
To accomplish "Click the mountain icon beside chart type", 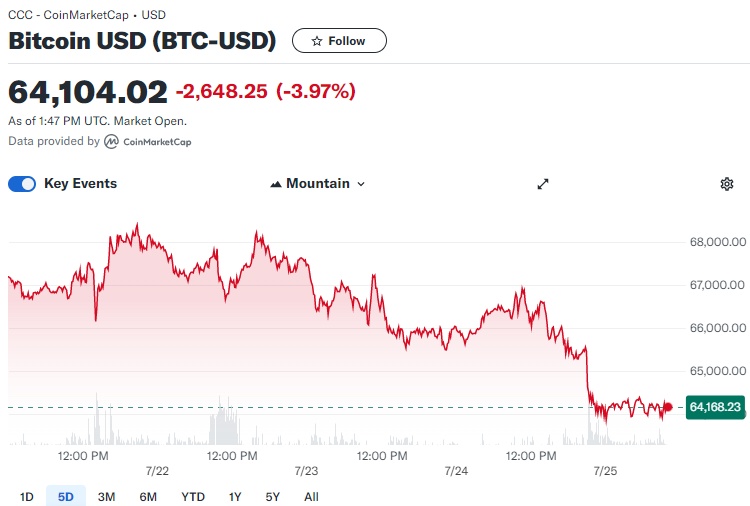I will [x=276, y=184].
